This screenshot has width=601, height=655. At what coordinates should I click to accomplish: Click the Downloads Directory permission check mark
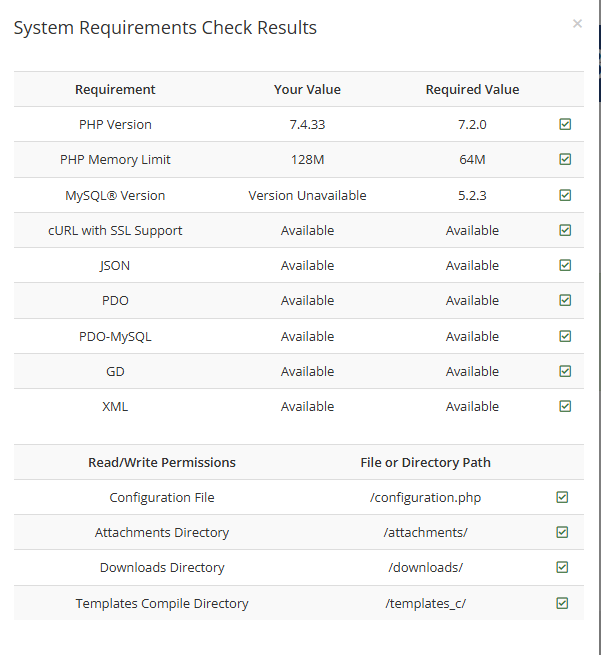coord(562,567)
